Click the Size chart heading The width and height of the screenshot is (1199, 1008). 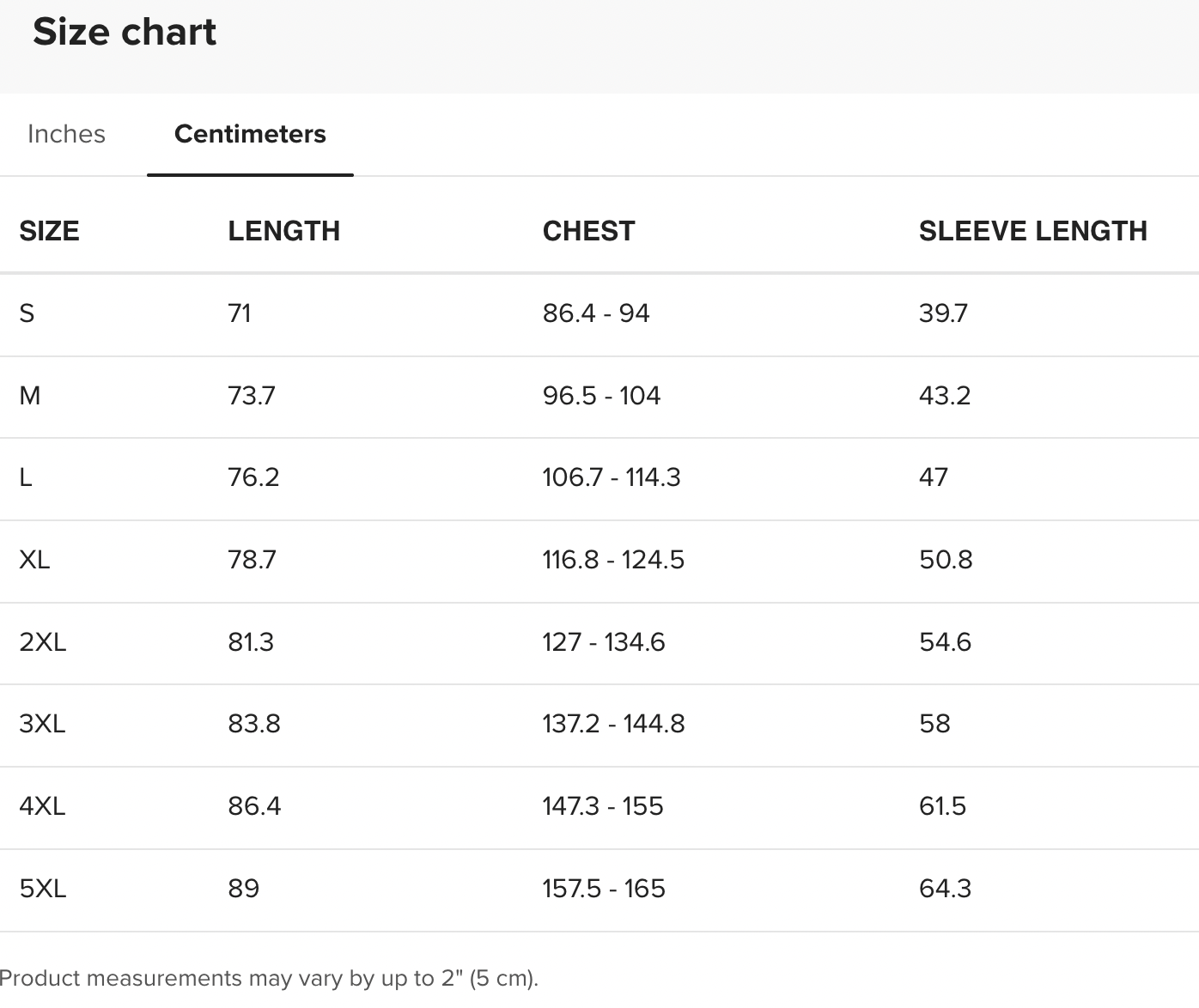[x=125, y=32]
